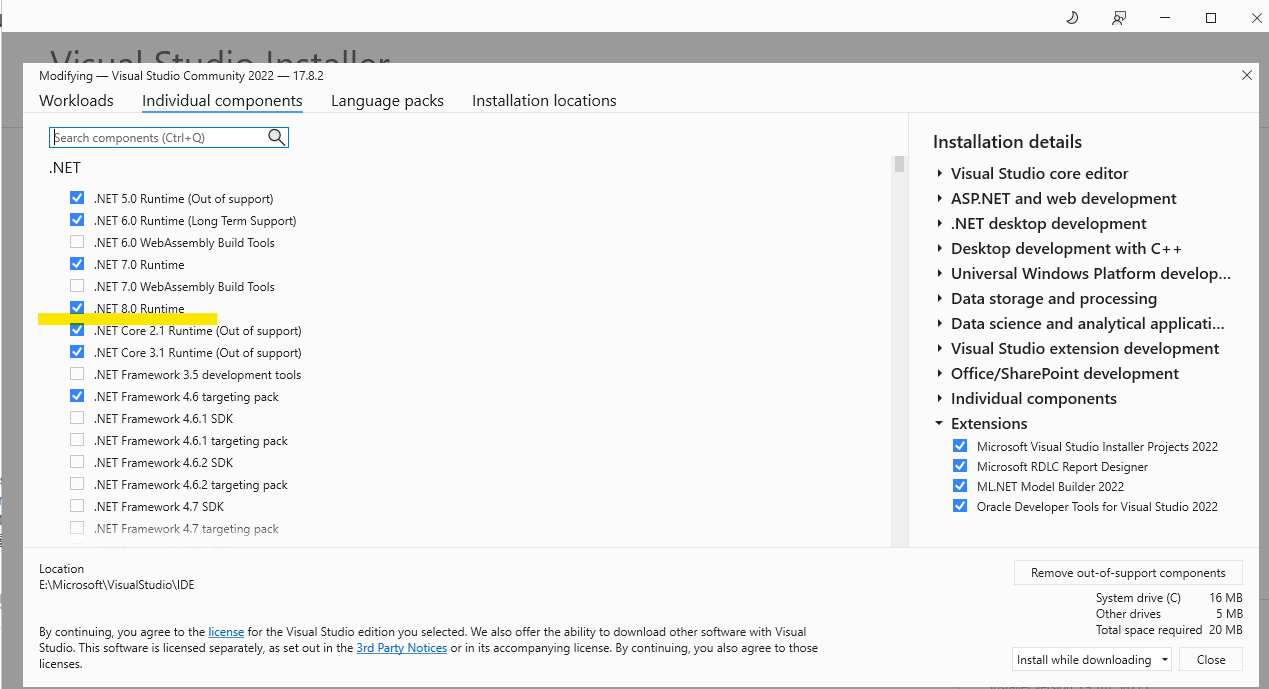Expand Universal Windows Platform development details
1269x689 pixels.
(x=940, y=273)
